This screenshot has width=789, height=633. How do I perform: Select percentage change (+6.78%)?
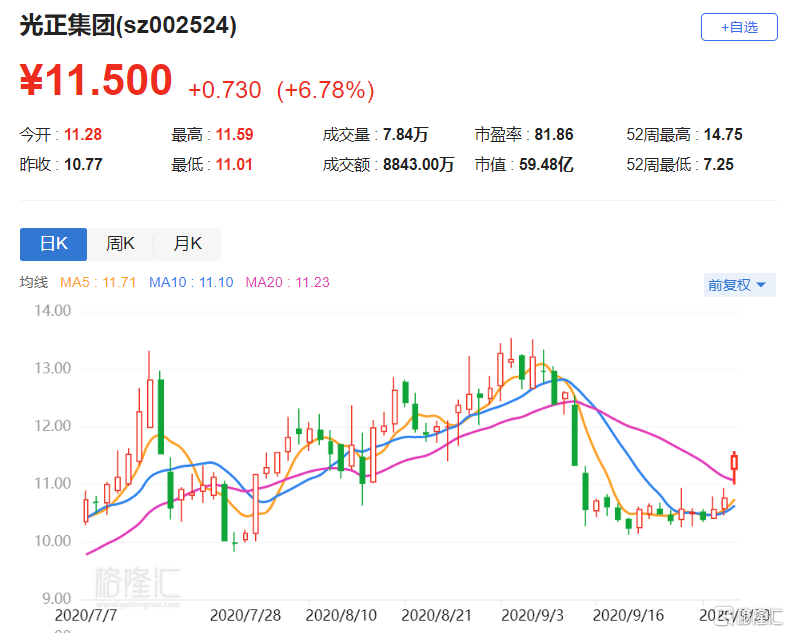click(326, 91)
